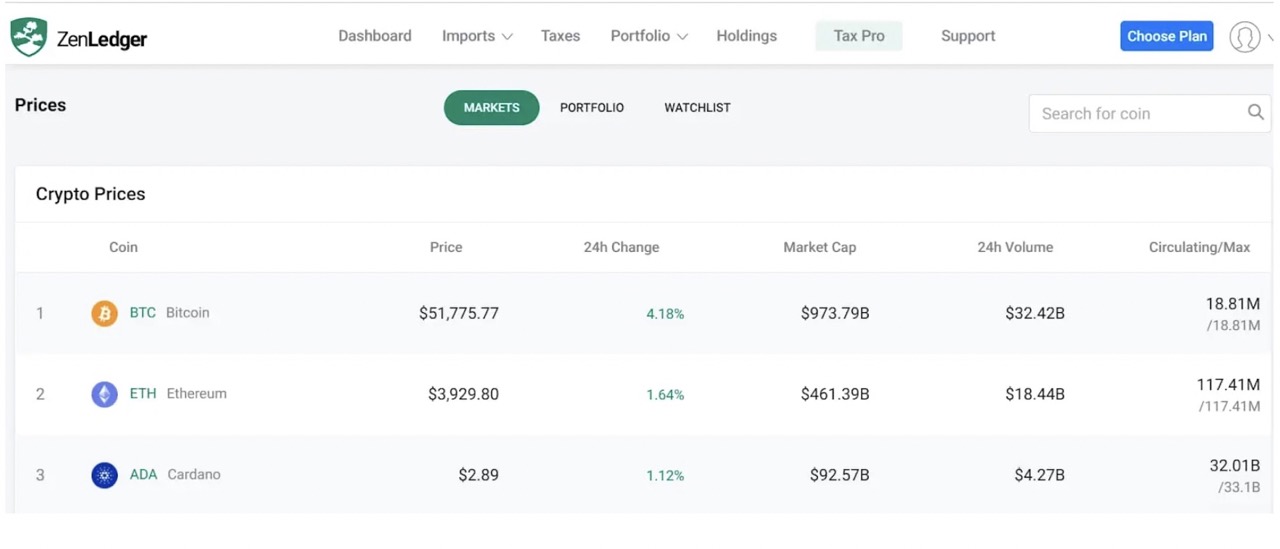Click the 4.18% change value
Viewport: 1280px width, 549px height.
[x=665, y=314]
